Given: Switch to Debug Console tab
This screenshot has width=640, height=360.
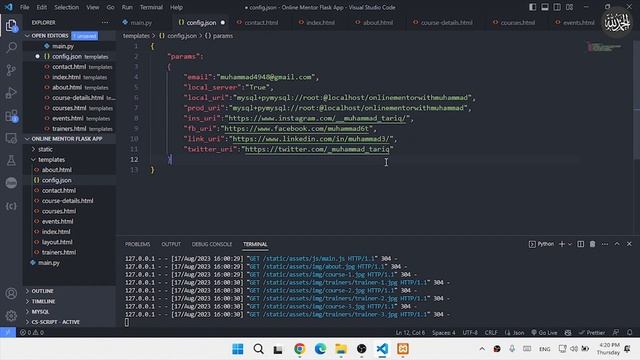Looking at the screenshot, I should pyautogui.click(x=211, y=244).
